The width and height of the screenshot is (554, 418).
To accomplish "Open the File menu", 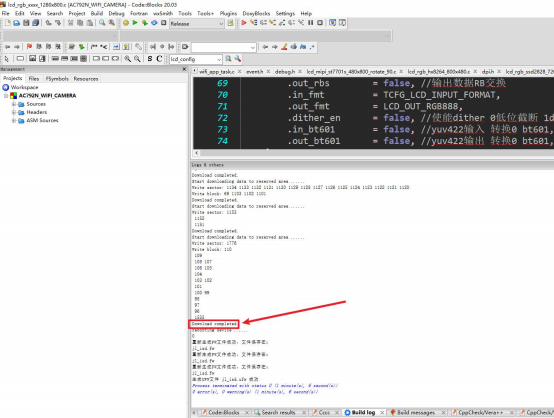I will pos(6,13).
